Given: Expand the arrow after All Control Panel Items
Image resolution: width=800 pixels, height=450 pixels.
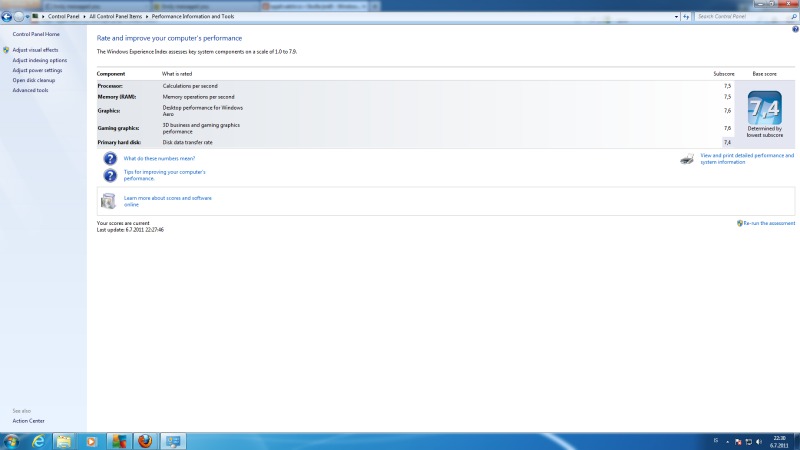Looking at the screenshot, I should pos(147,17).
